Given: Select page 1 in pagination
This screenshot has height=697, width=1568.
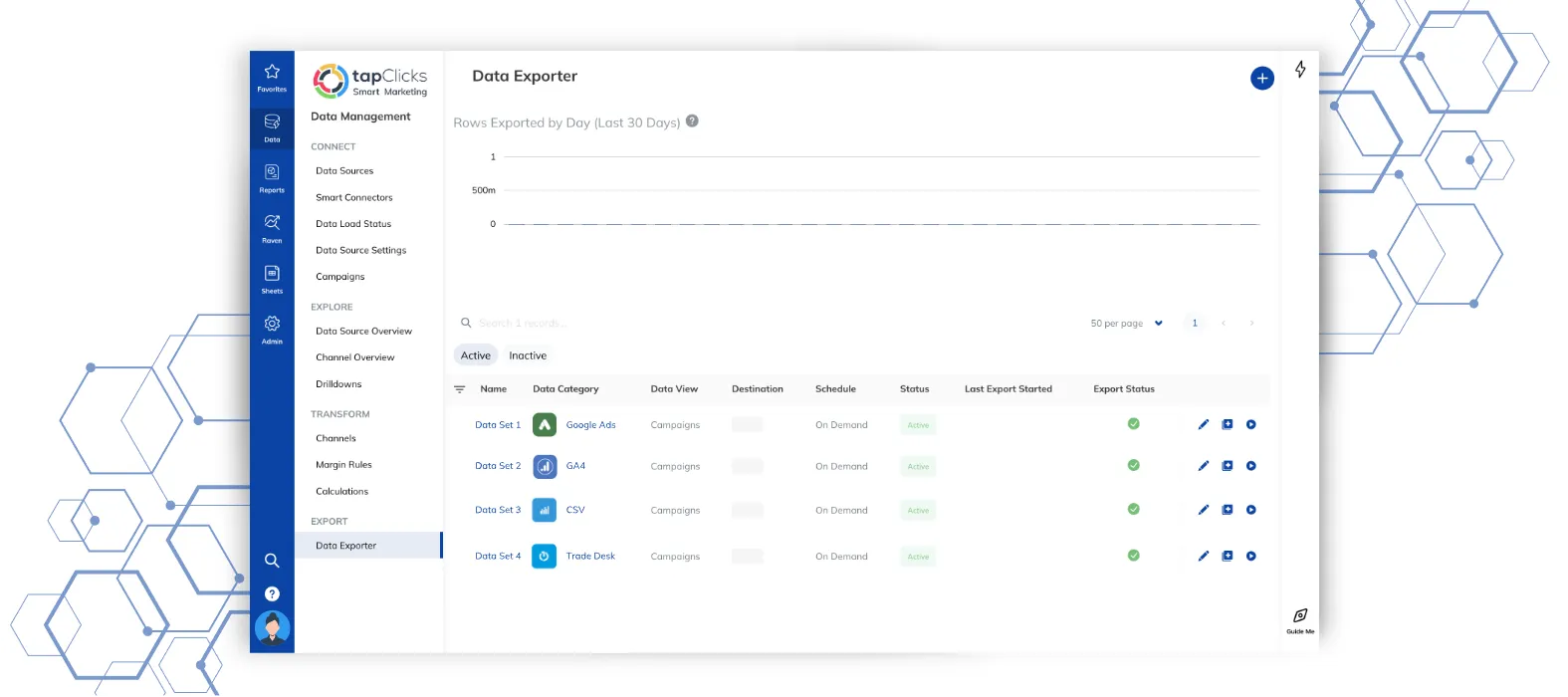Looking at the screenshot, I should click(1195, 323).
